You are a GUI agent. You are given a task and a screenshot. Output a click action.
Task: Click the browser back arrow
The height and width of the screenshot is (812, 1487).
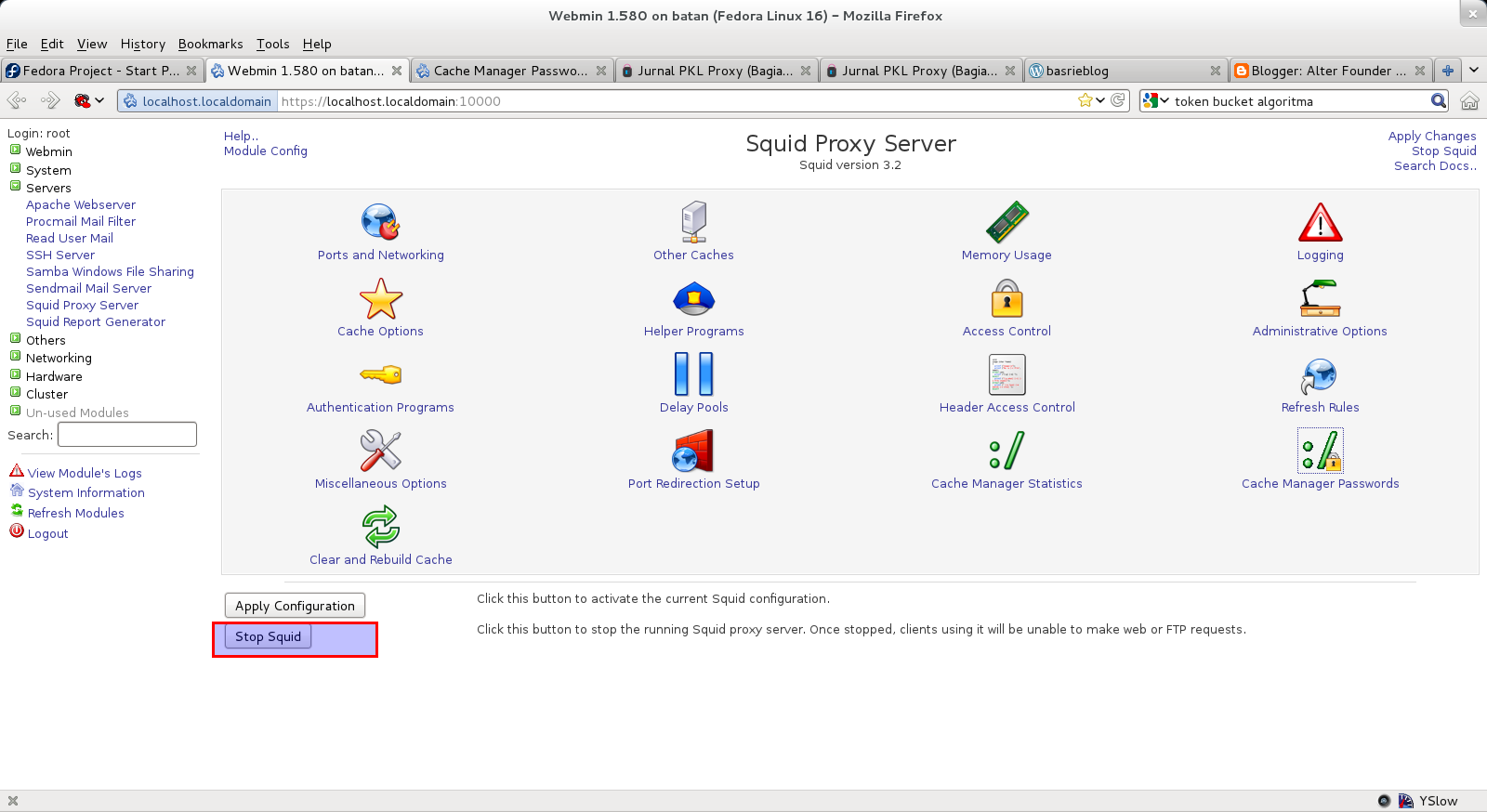tap(17, 100)
